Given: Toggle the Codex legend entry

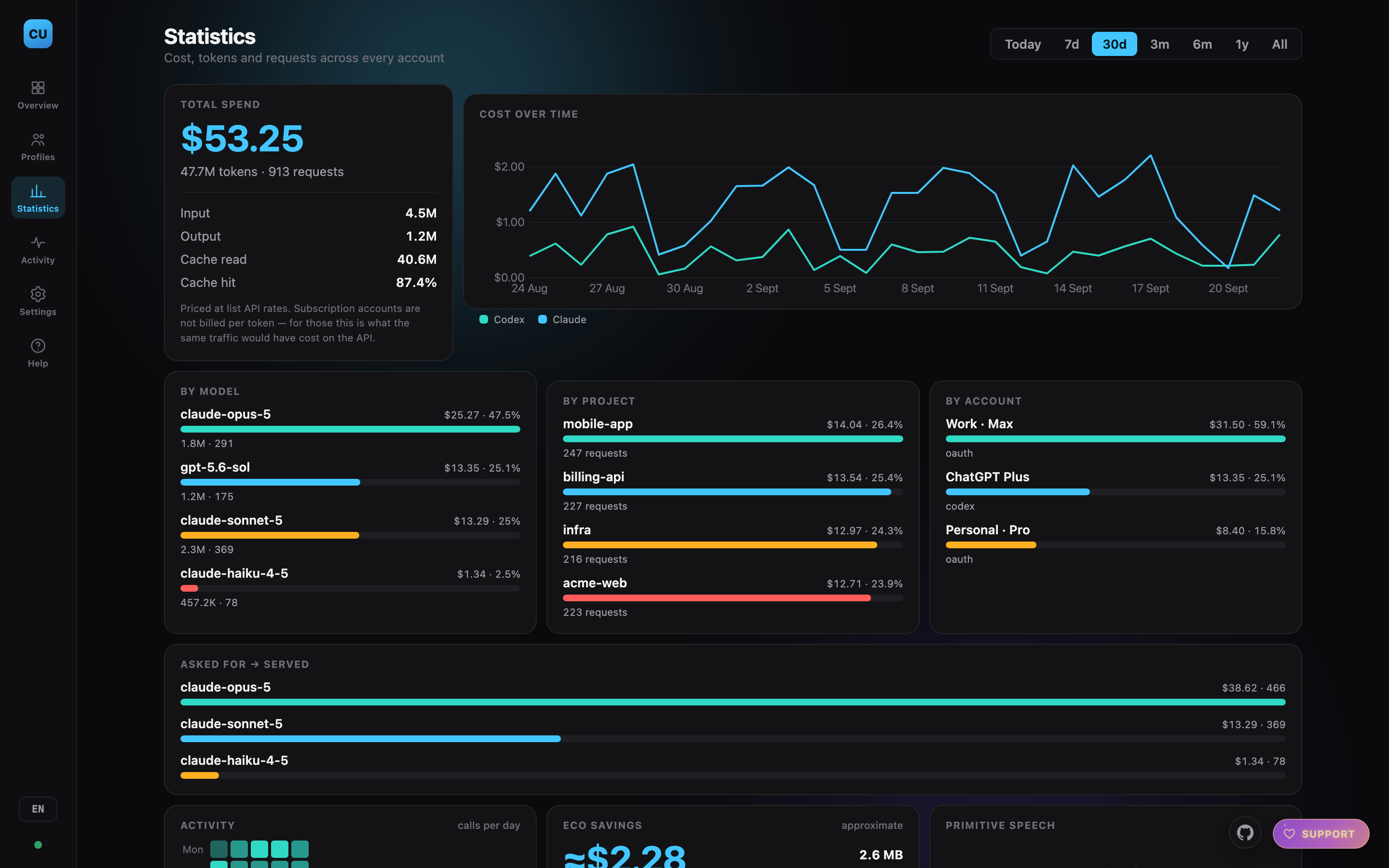Looking at the screenshot, I should coord(502,319).
